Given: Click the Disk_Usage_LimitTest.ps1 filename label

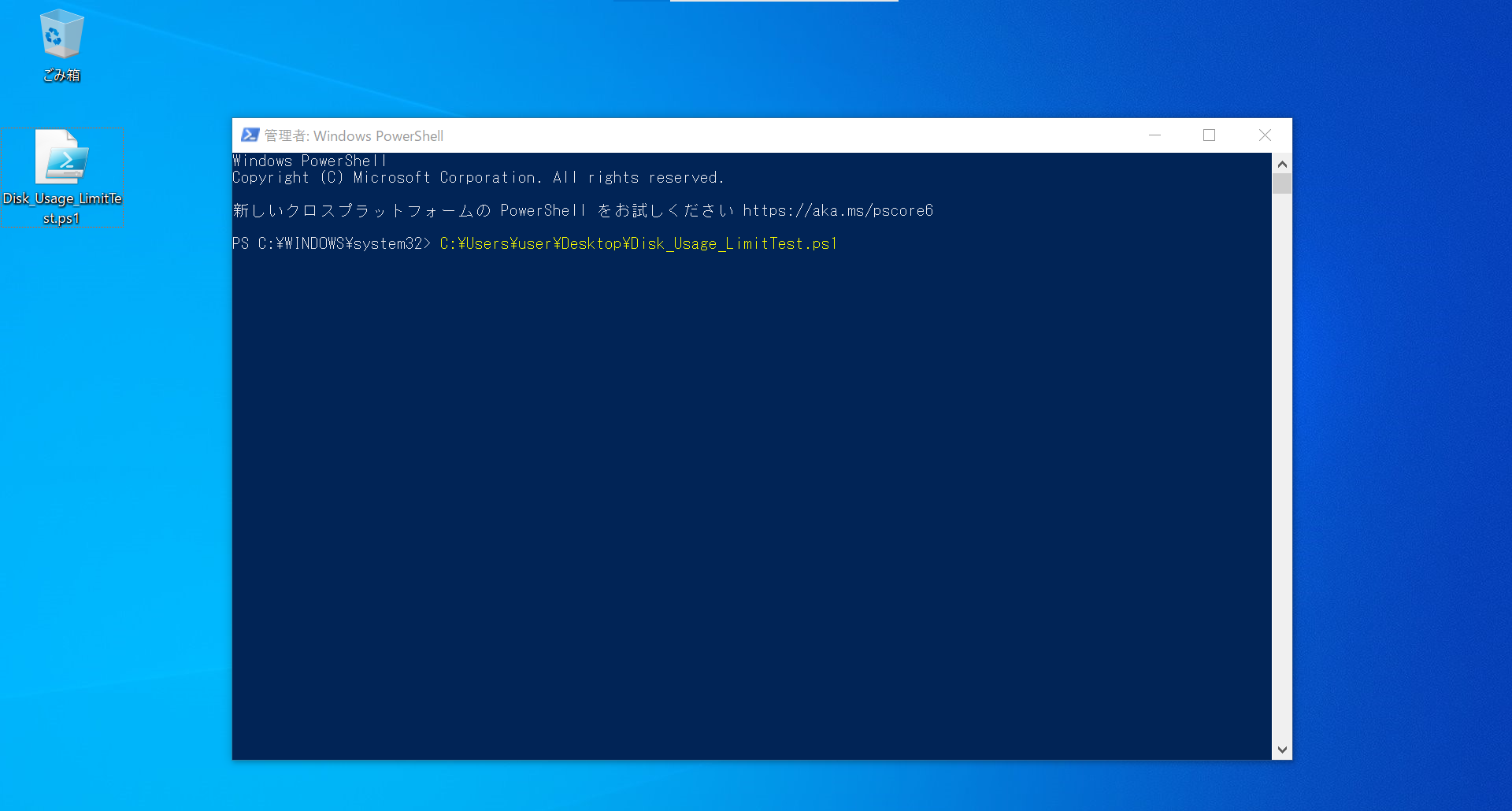Looking at the screenshot, I should pyautogui.click(x=62, y=208).
